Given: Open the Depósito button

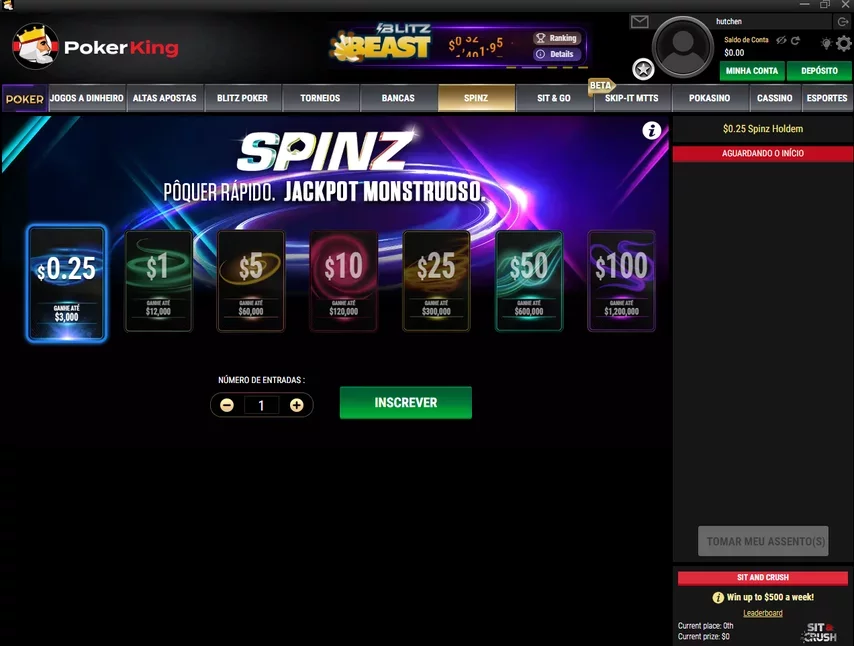Looking at the screenshot, I should [819, 71].
